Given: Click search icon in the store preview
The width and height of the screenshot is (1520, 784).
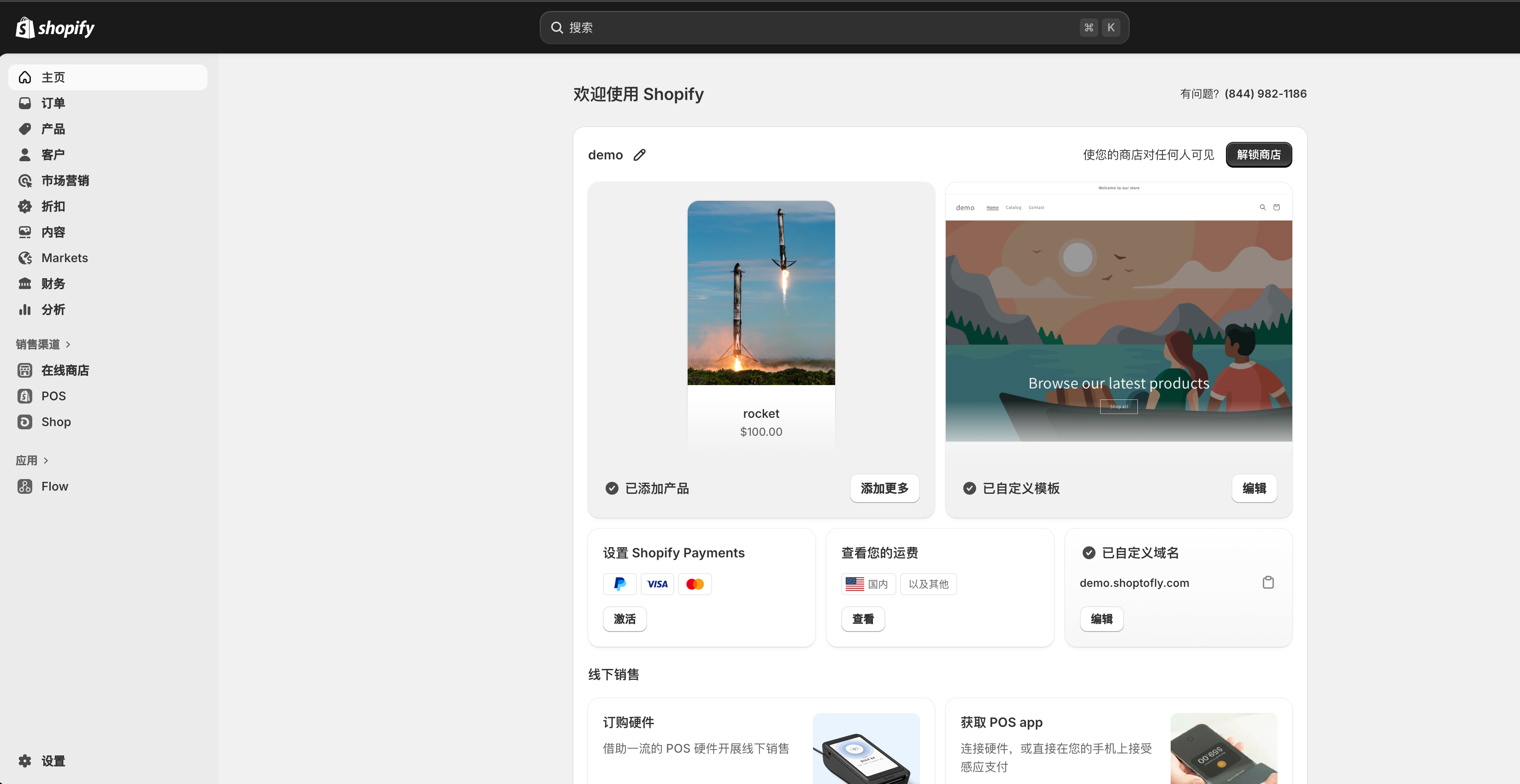Looking at the screenshot, I should pyautogui.click(x=1263, y=207).
